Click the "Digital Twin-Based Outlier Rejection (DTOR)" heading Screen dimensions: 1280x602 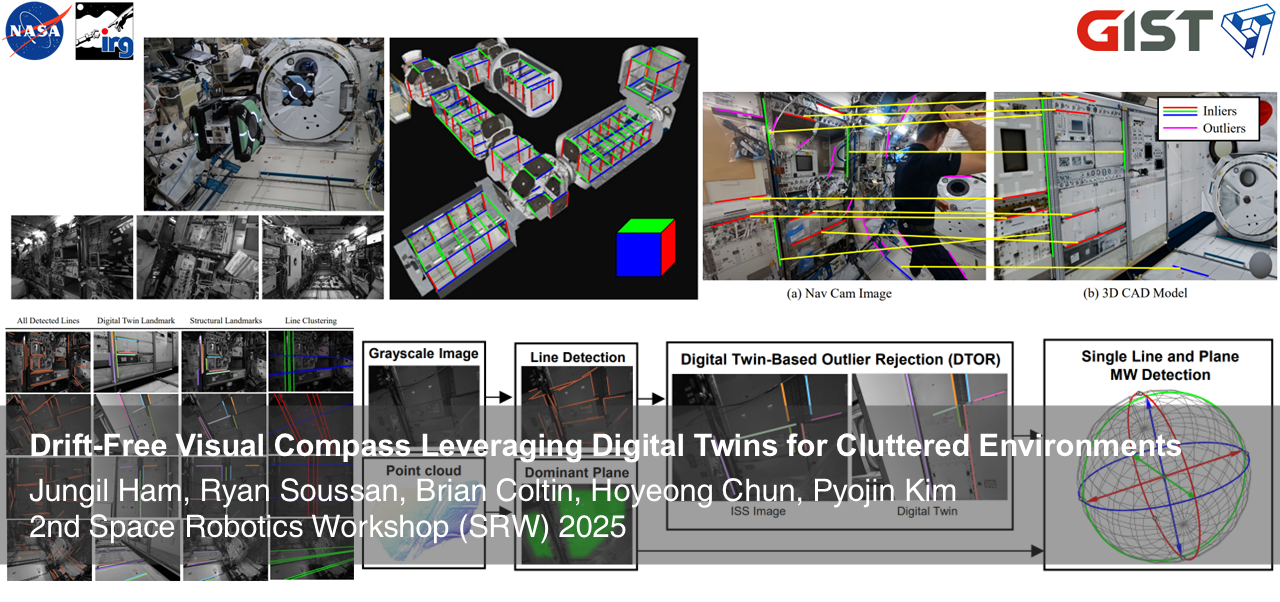click(x=842, y=358)
